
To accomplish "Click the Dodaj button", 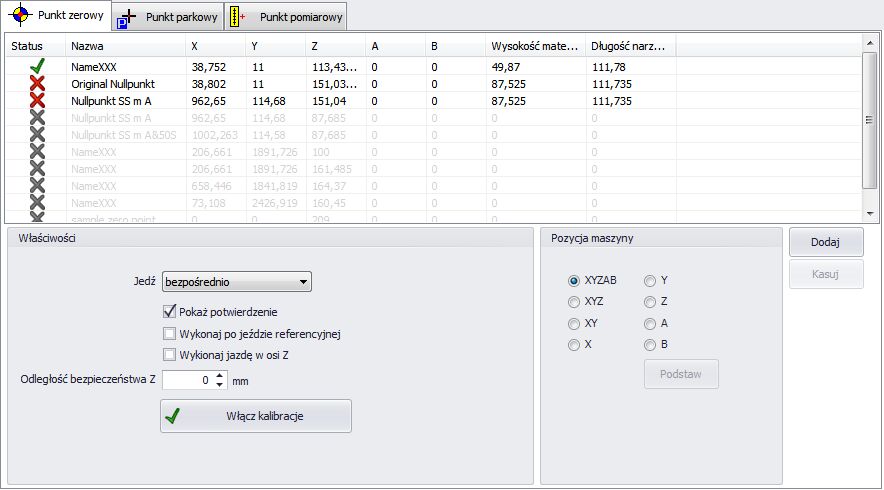I will [824, 242].
